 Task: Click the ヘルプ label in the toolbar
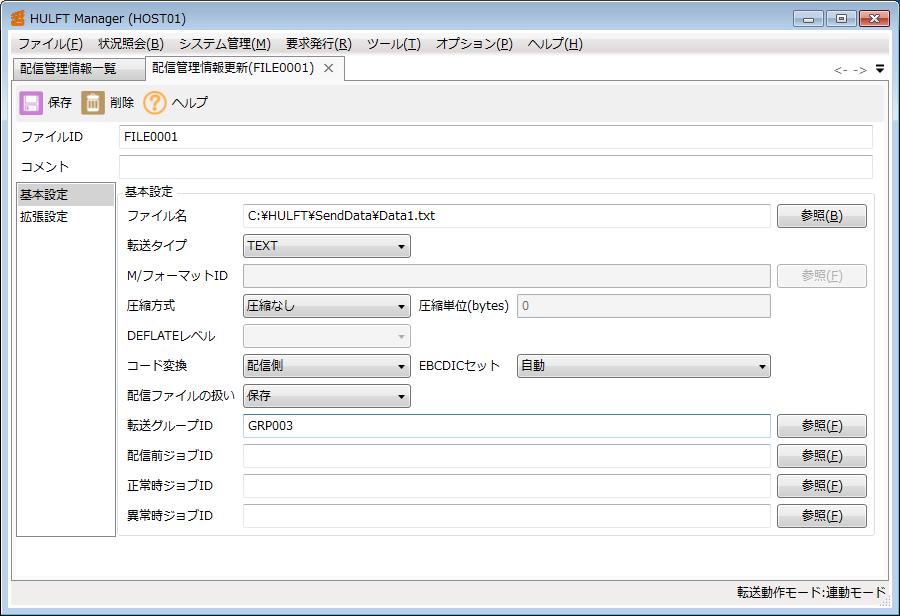pyautogui.click(x=190, y=103)
